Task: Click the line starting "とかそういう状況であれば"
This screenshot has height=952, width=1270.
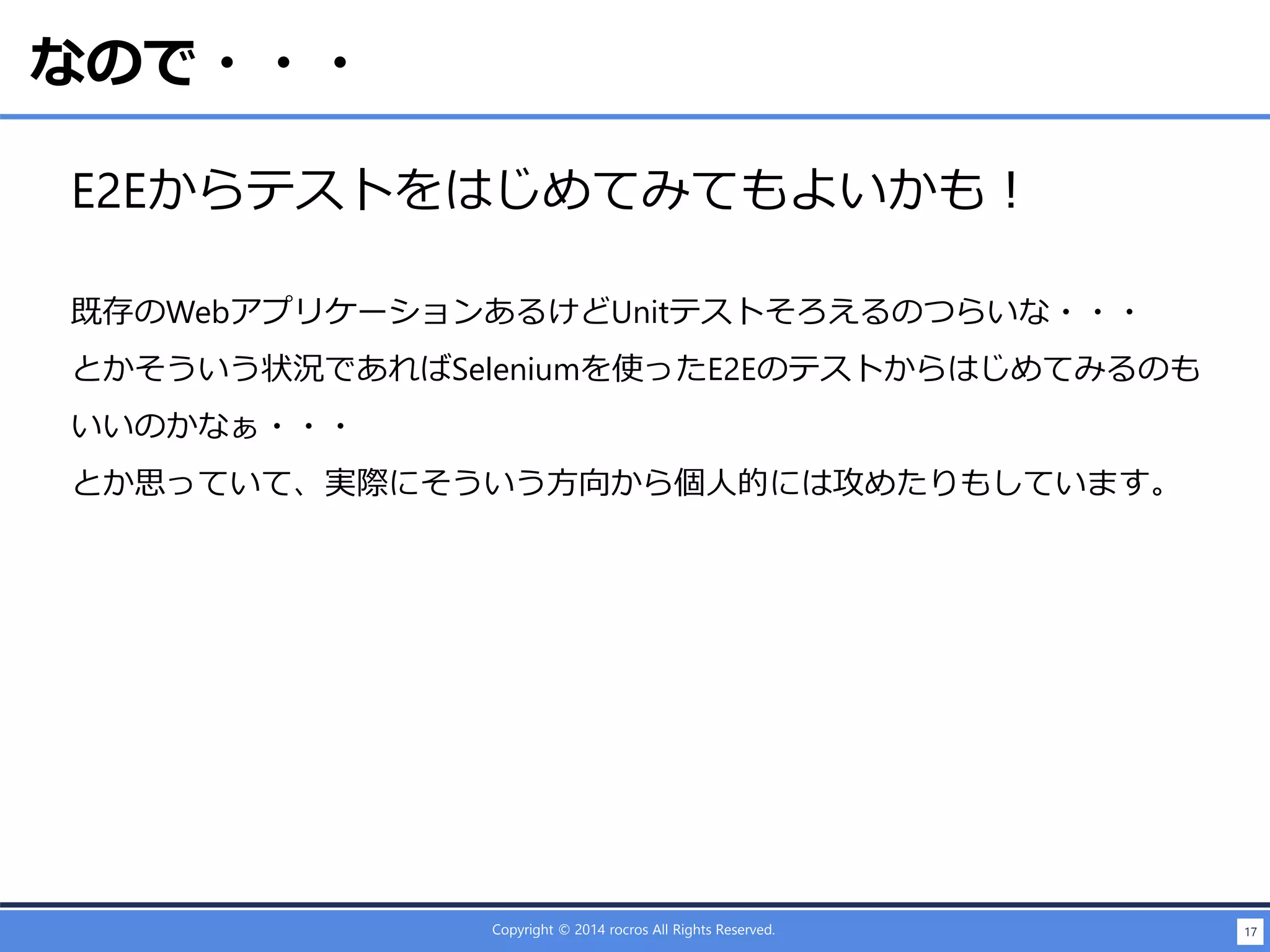Action: (636, 369)
